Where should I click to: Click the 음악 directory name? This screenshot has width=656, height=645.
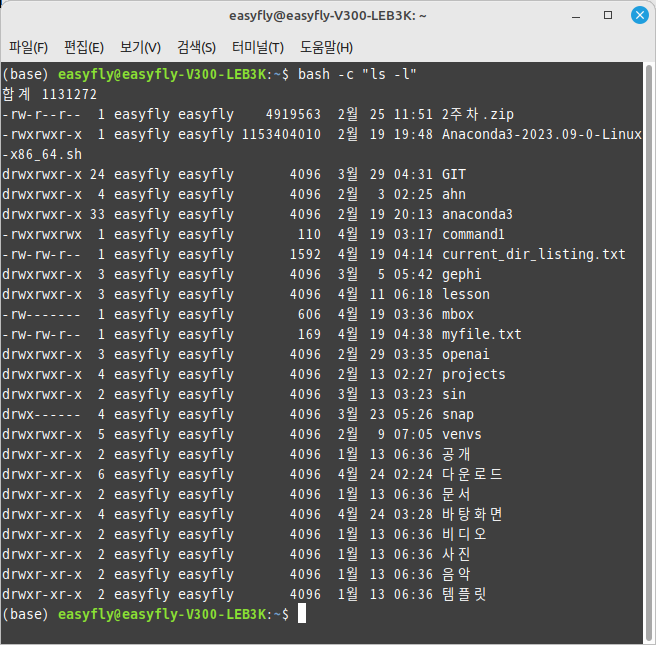456,574
